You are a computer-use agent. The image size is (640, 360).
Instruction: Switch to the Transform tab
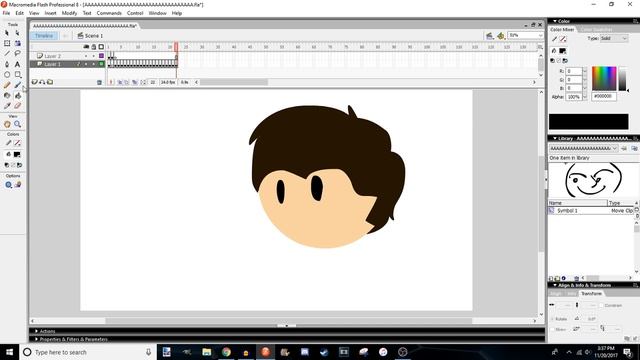tap(591, 293)
